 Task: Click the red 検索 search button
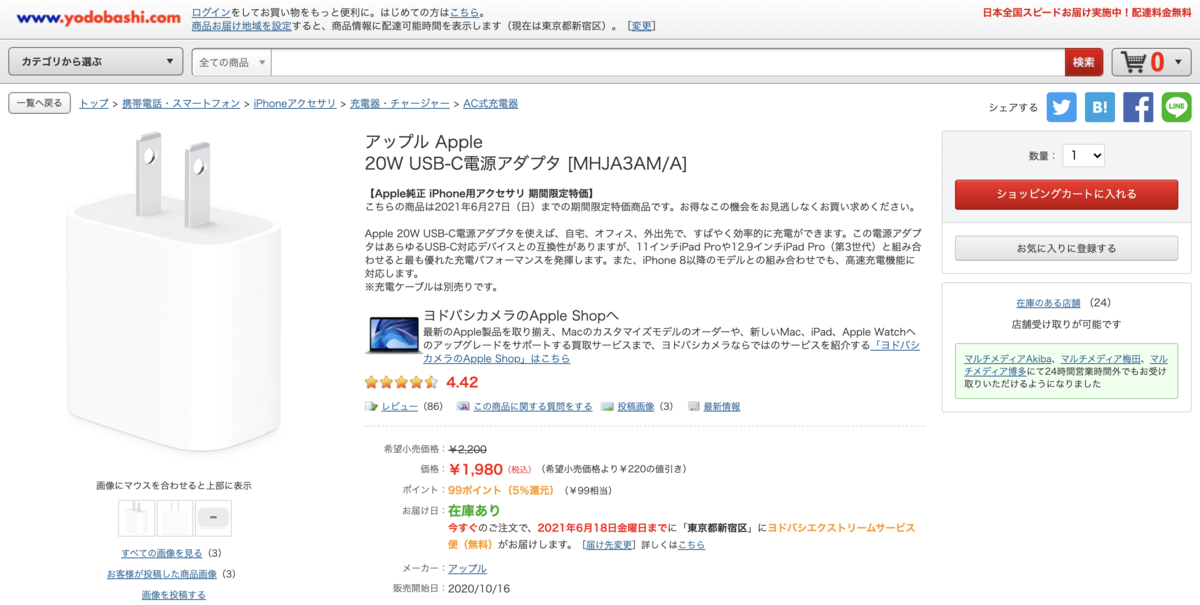[x=1084, y=62]
